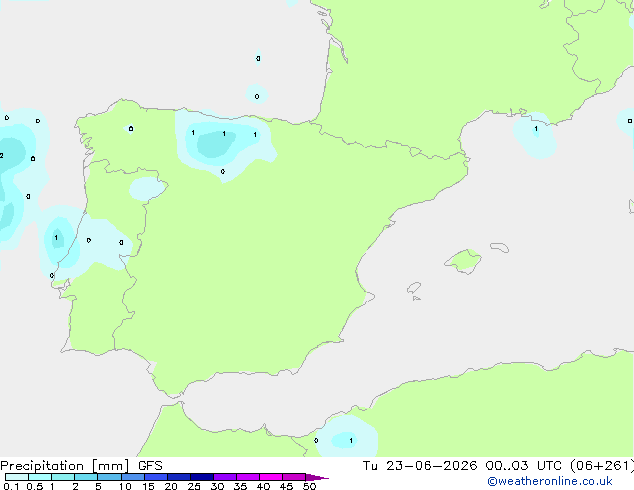
Task: Click the 40–45 mm magenta legend swatch
Action: click(271, 477)
